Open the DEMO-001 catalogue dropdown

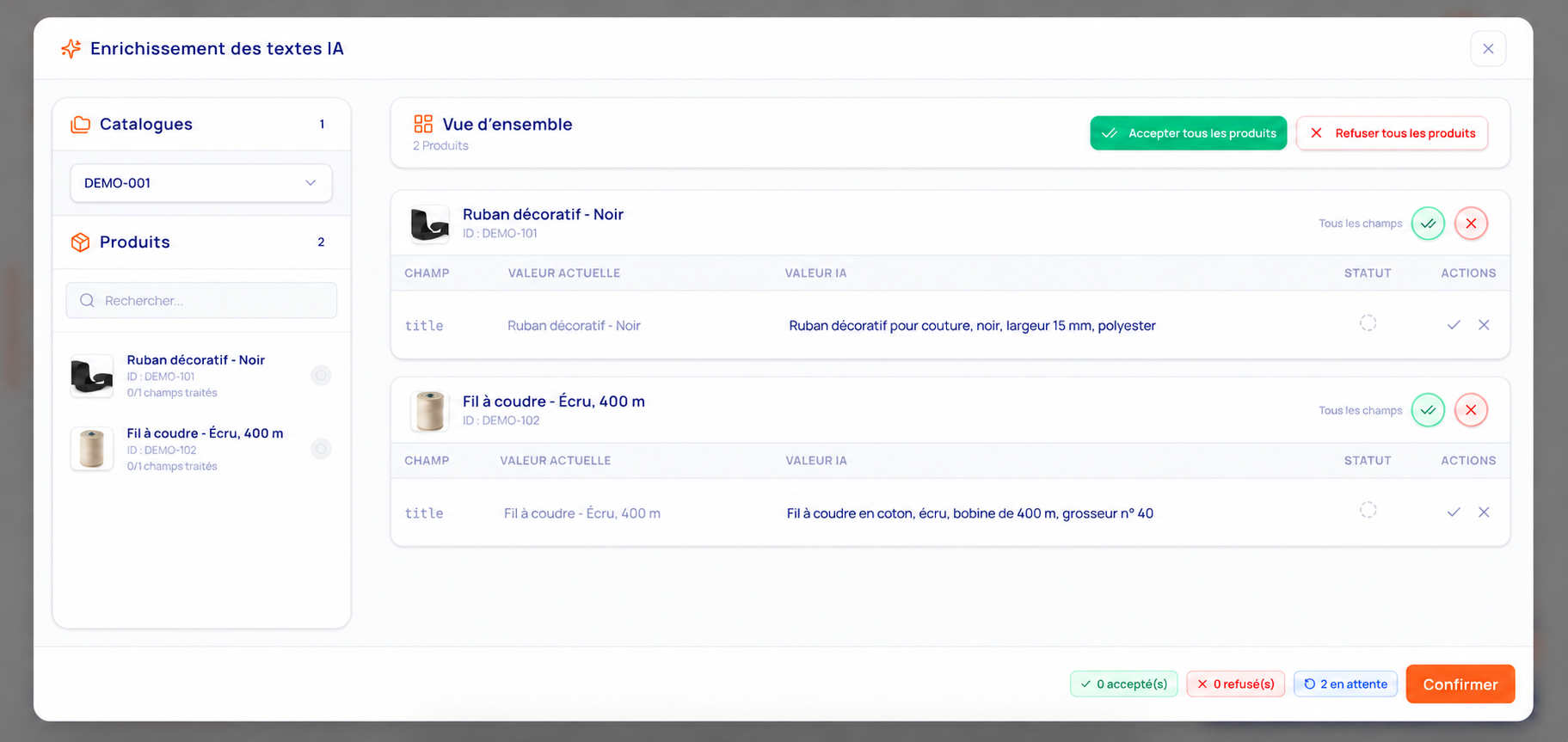pyautogui.click(x=201, y=183)
